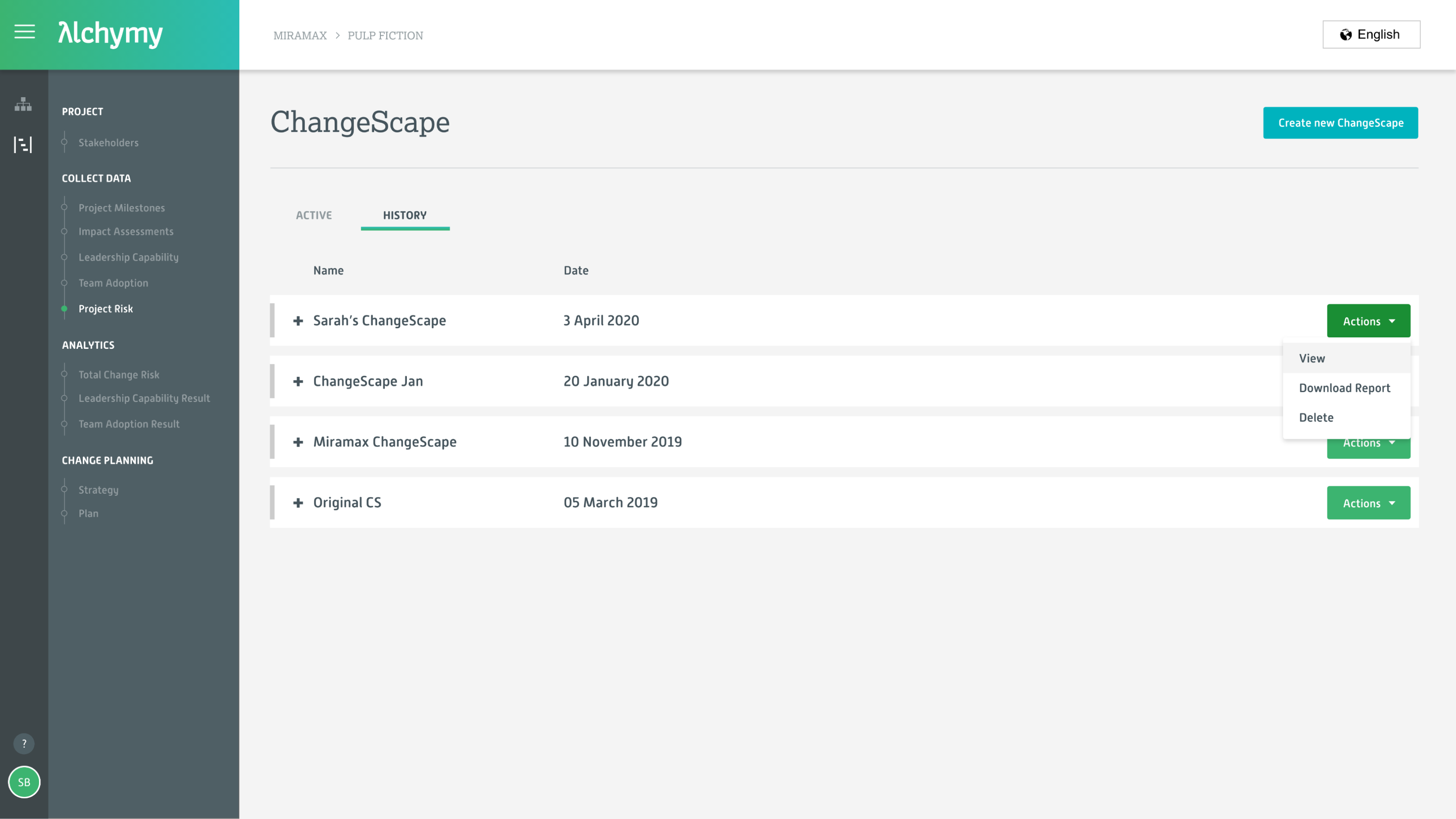Open the English language selector

[x=1371, y=35]
